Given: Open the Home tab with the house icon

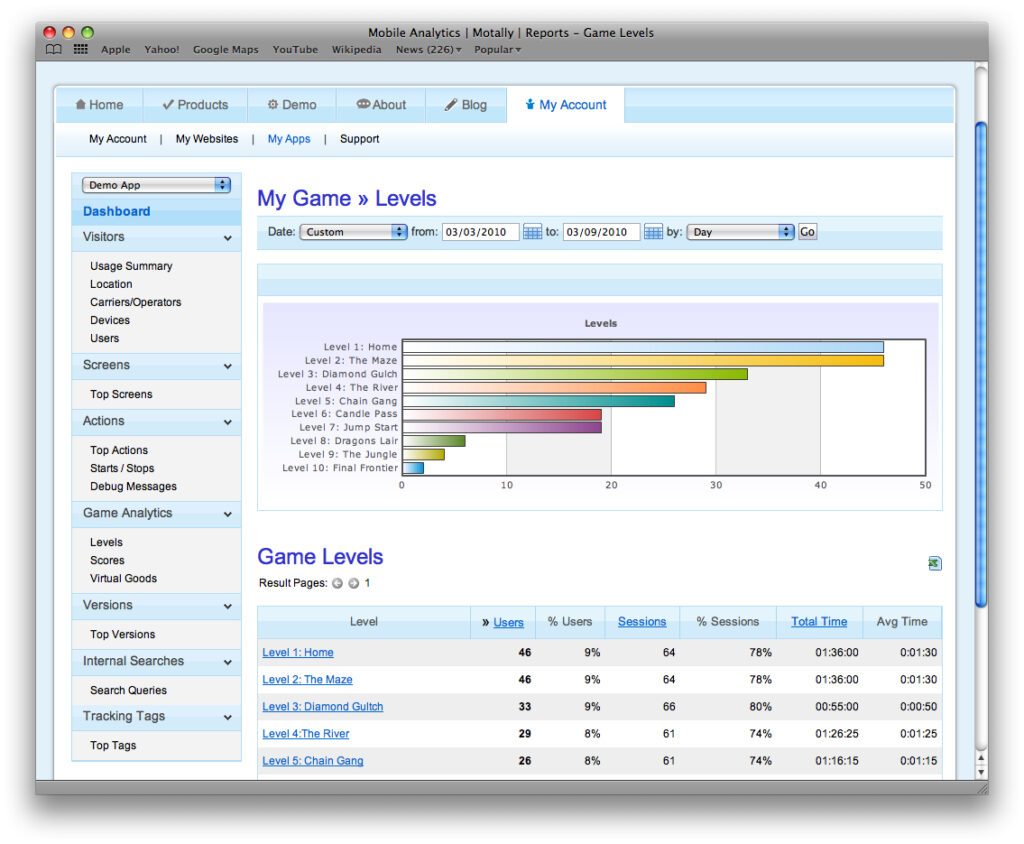Looking at the screenshot, I should pyautogui.click(x=99, y=105).
